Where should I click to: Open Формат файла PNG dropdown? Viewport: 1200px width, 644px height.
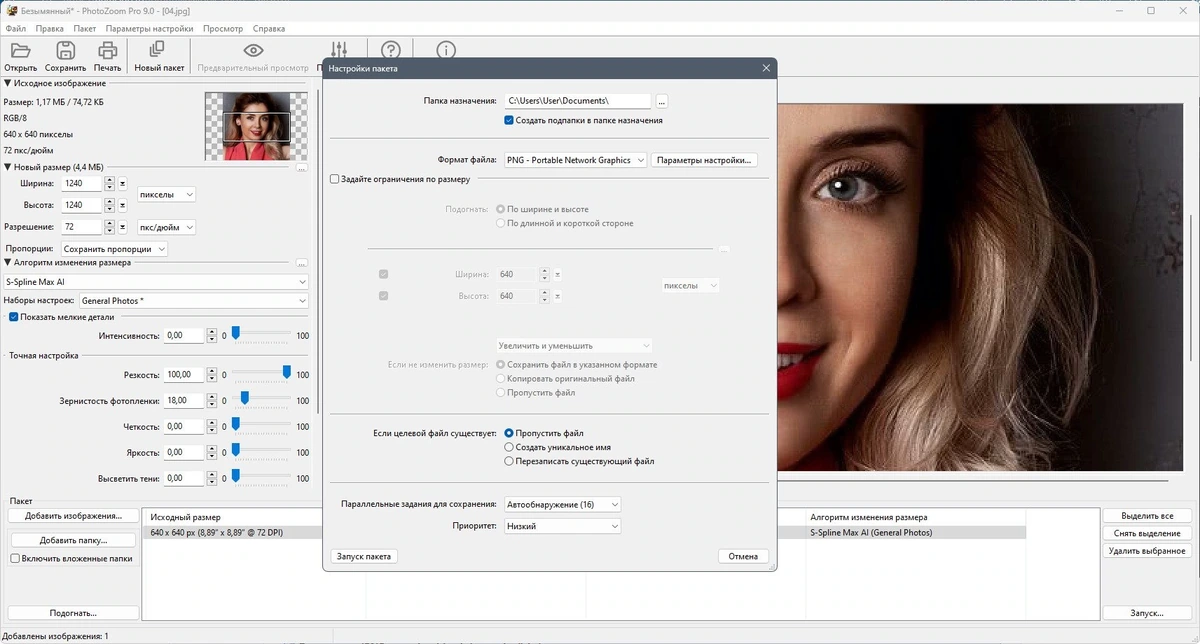(575, 160)
